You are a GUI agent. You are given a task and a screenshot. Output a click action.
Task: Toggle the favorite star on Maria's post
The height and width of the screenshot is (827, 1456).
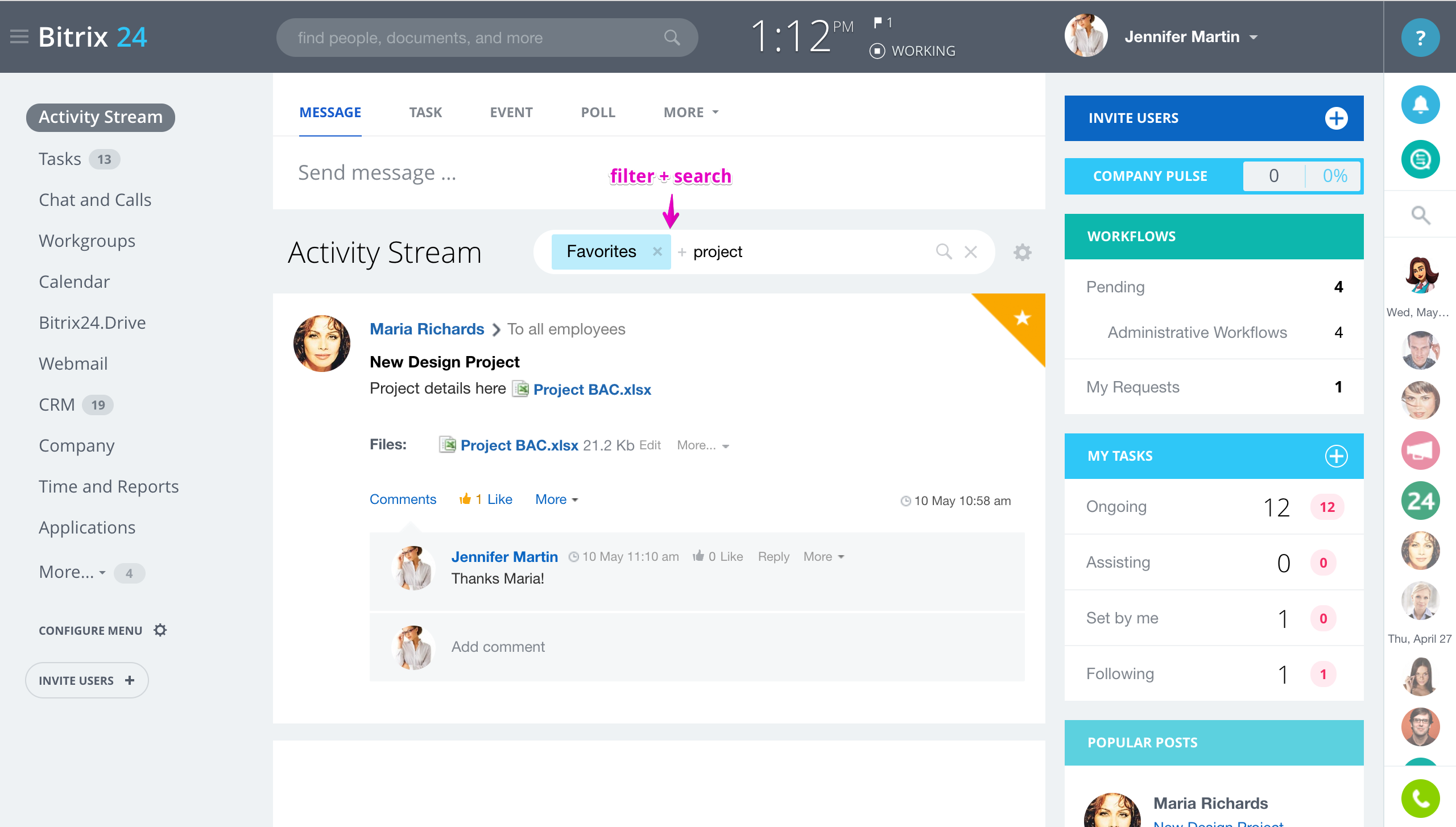[1022, 317]
